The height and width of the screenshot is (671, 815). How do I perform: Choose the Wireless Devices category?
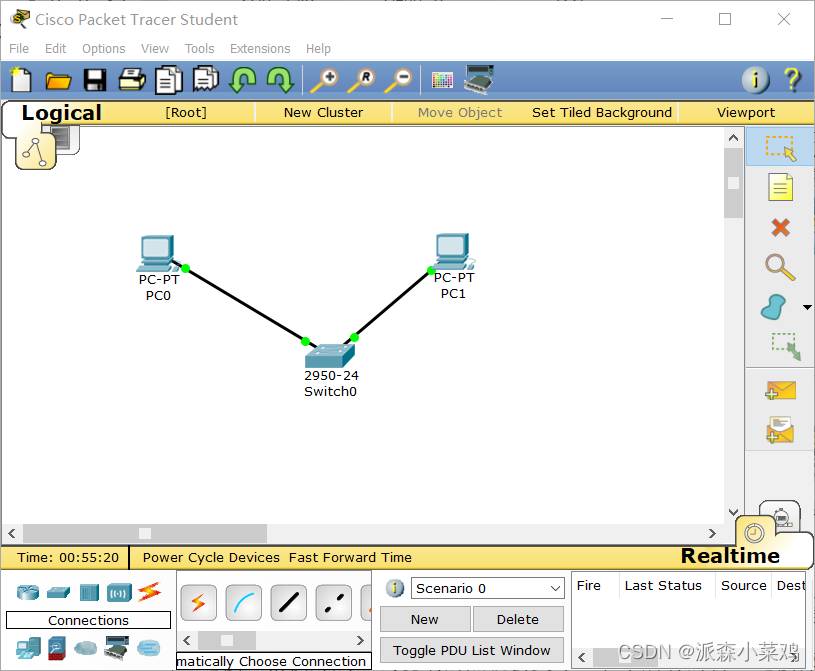click(119, 592)
